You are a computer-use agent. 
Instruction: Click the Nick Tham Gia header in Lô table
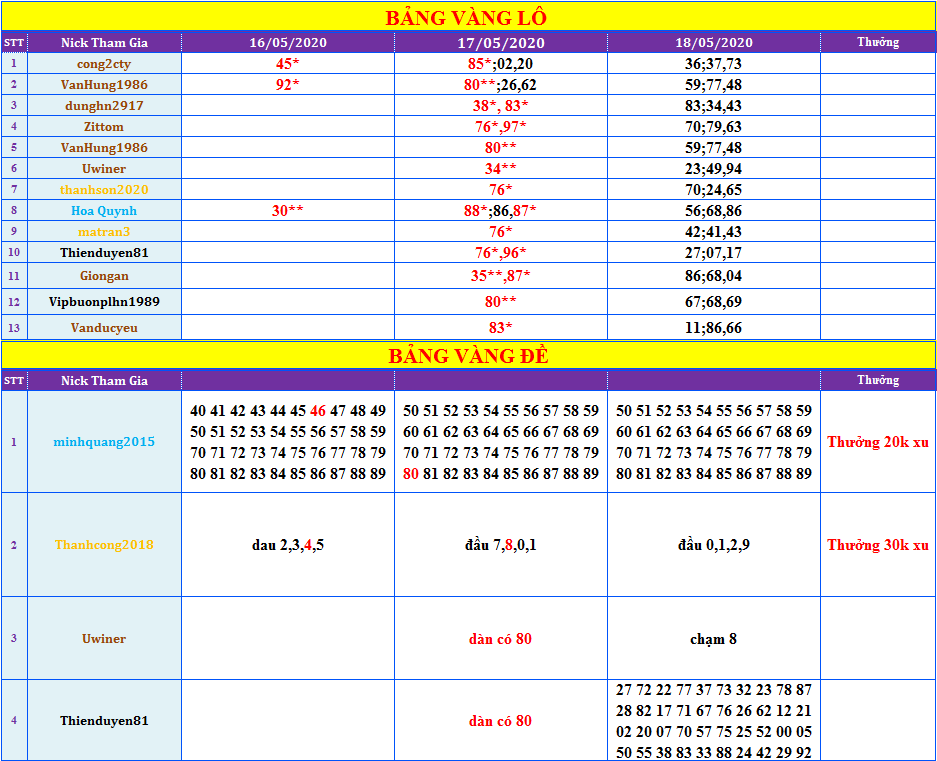pos(104,42)
